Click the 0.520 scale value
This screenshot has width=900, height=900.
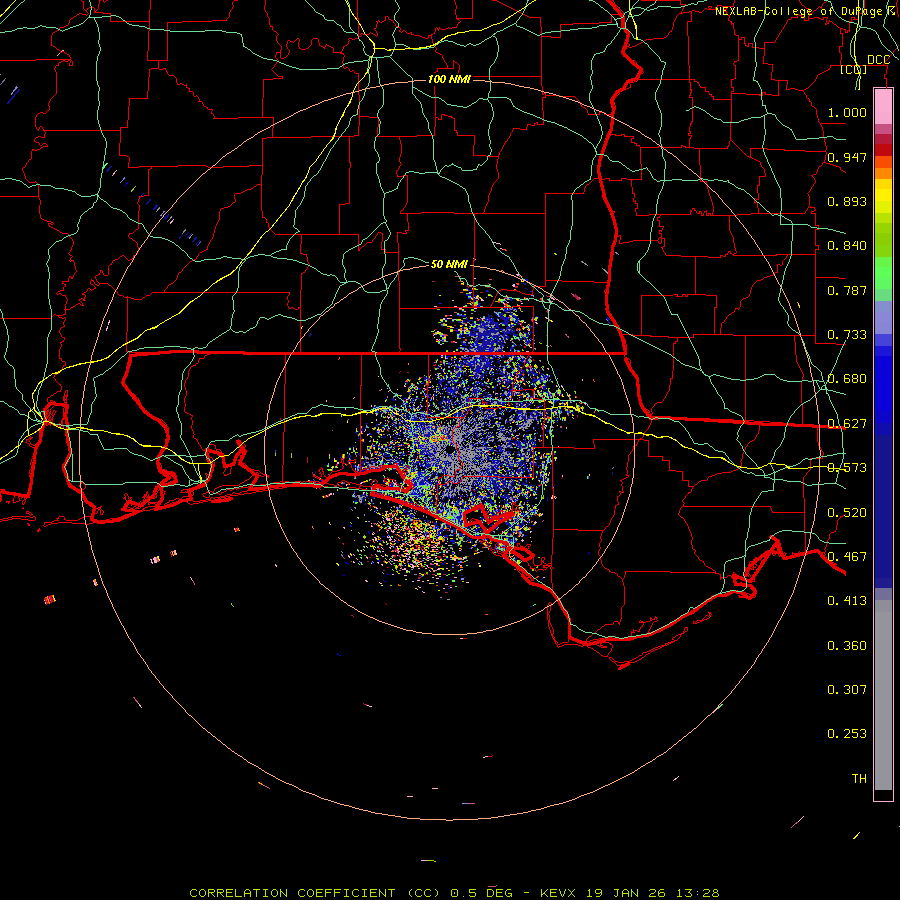click(847, 512)
